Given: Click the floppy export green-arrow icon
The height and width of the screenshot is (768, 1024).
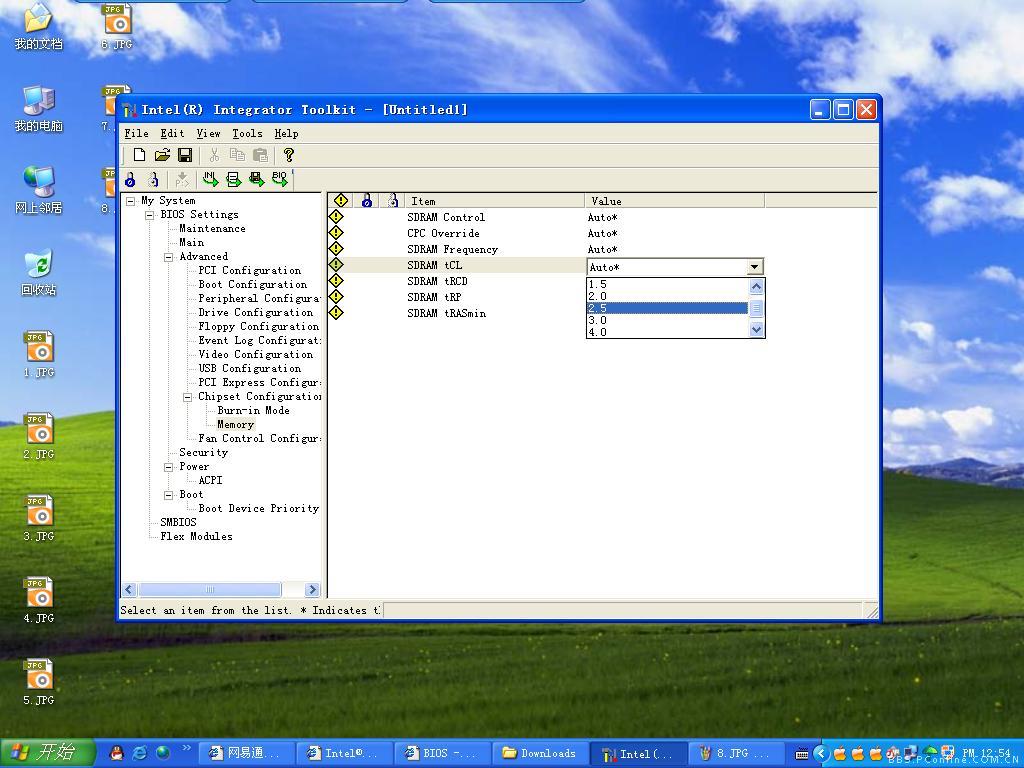Looking at the screenshot, I should tap(256, 179).
